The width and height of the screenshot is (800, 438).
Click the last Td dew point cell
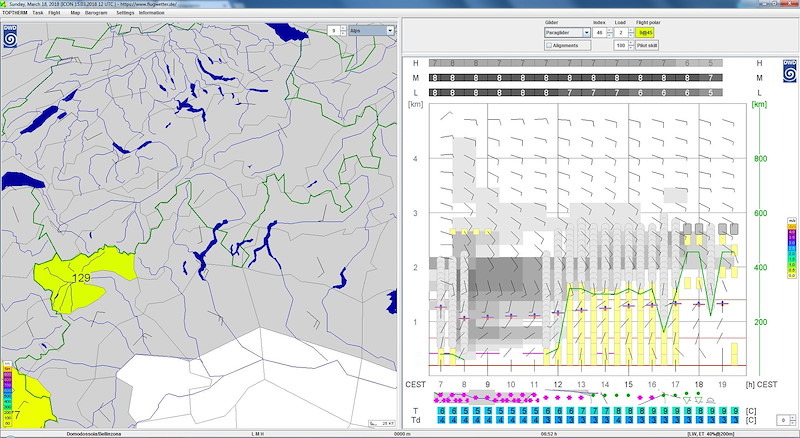(735, 420)
